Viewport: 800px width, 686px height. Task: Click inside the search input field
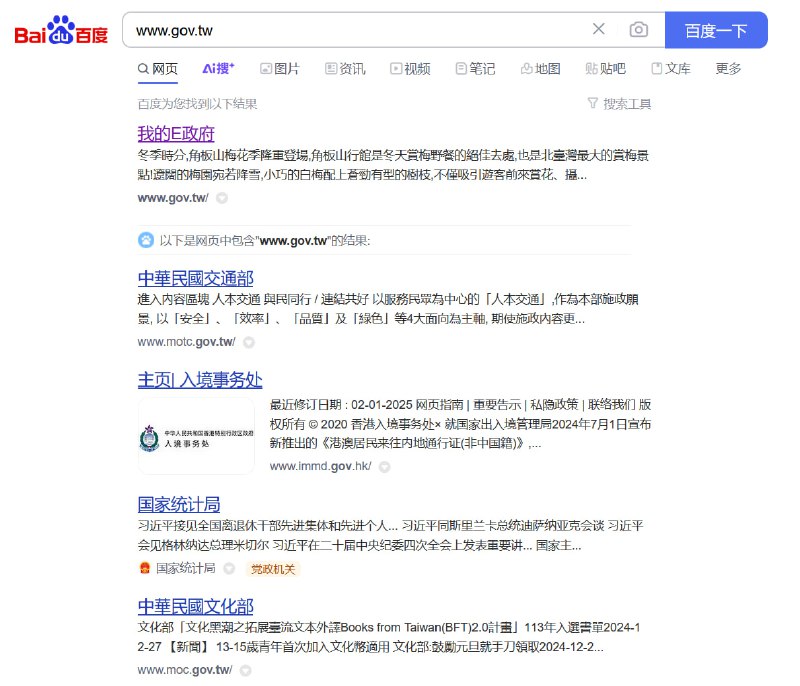(350, 30)
